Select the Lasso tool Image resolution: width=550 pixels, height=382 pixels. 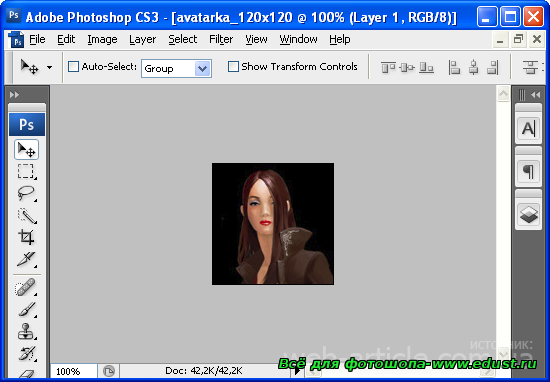(x=26, y=193)
